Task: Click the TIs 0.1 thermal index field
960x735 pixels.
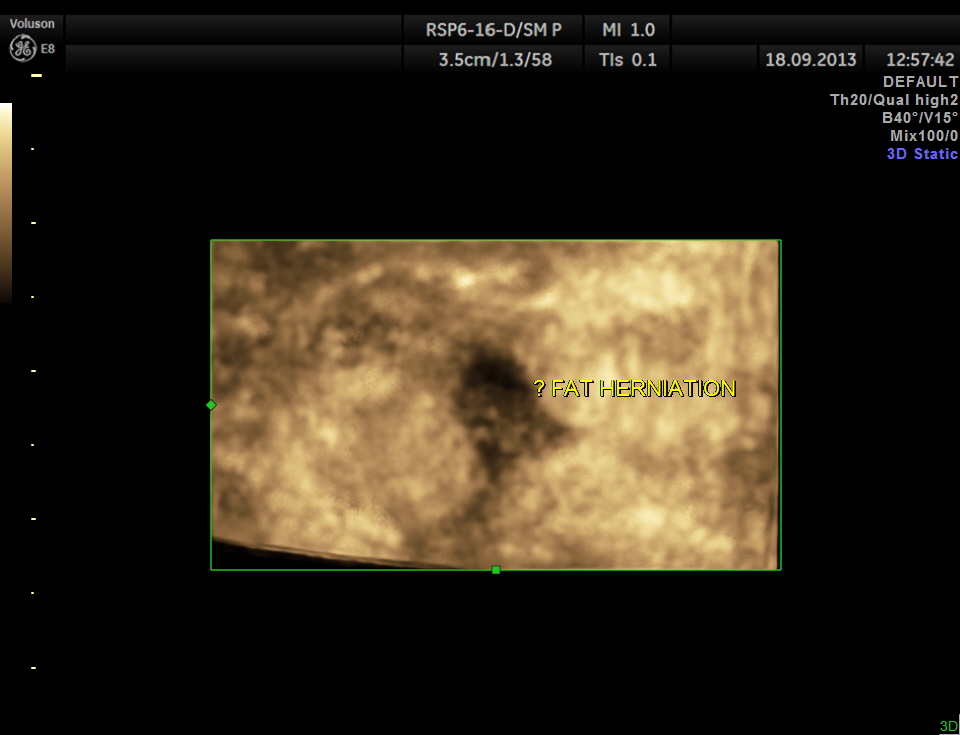Action: [x=628, y=59]
